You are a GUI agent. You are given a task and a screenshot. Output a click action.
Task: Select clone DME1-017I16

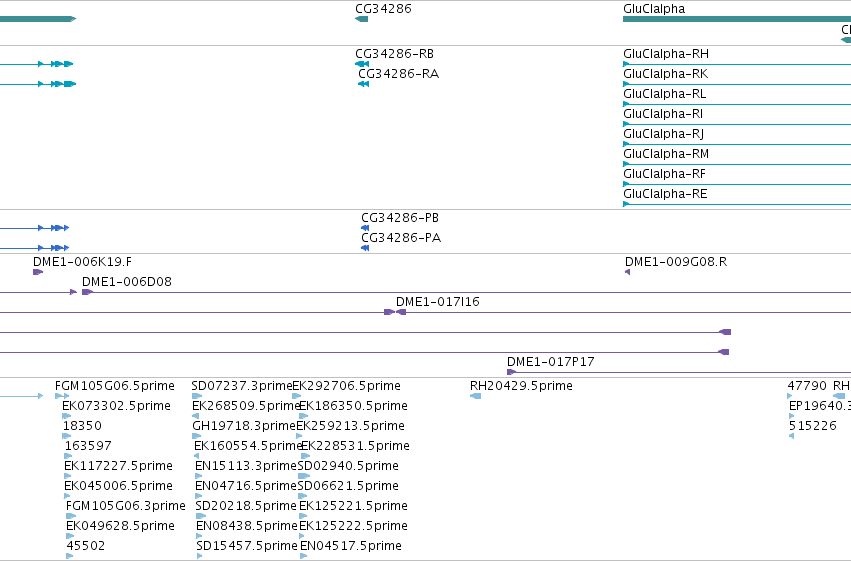click(438, 302)
